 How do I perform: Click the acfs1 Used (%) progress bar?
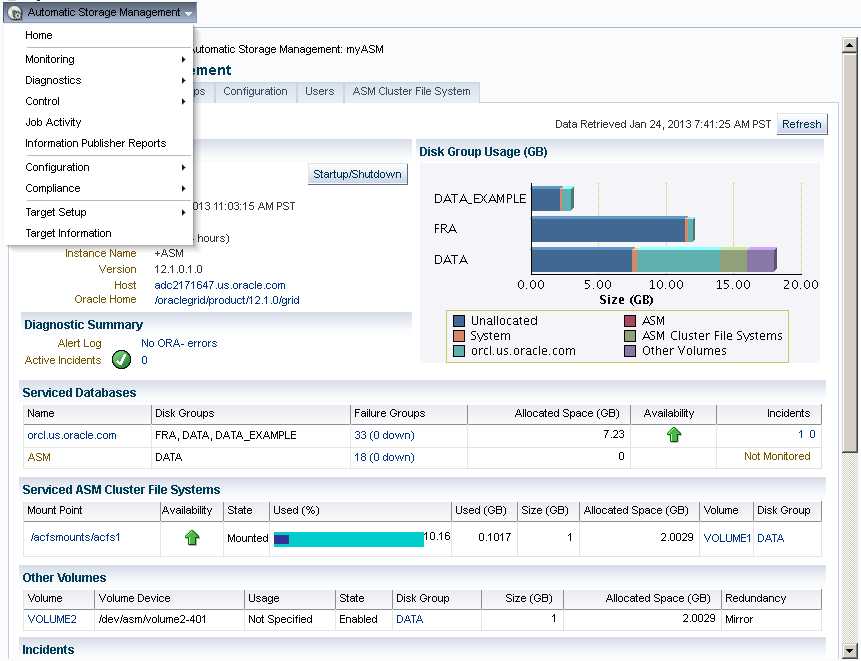(x=349, y=539)
